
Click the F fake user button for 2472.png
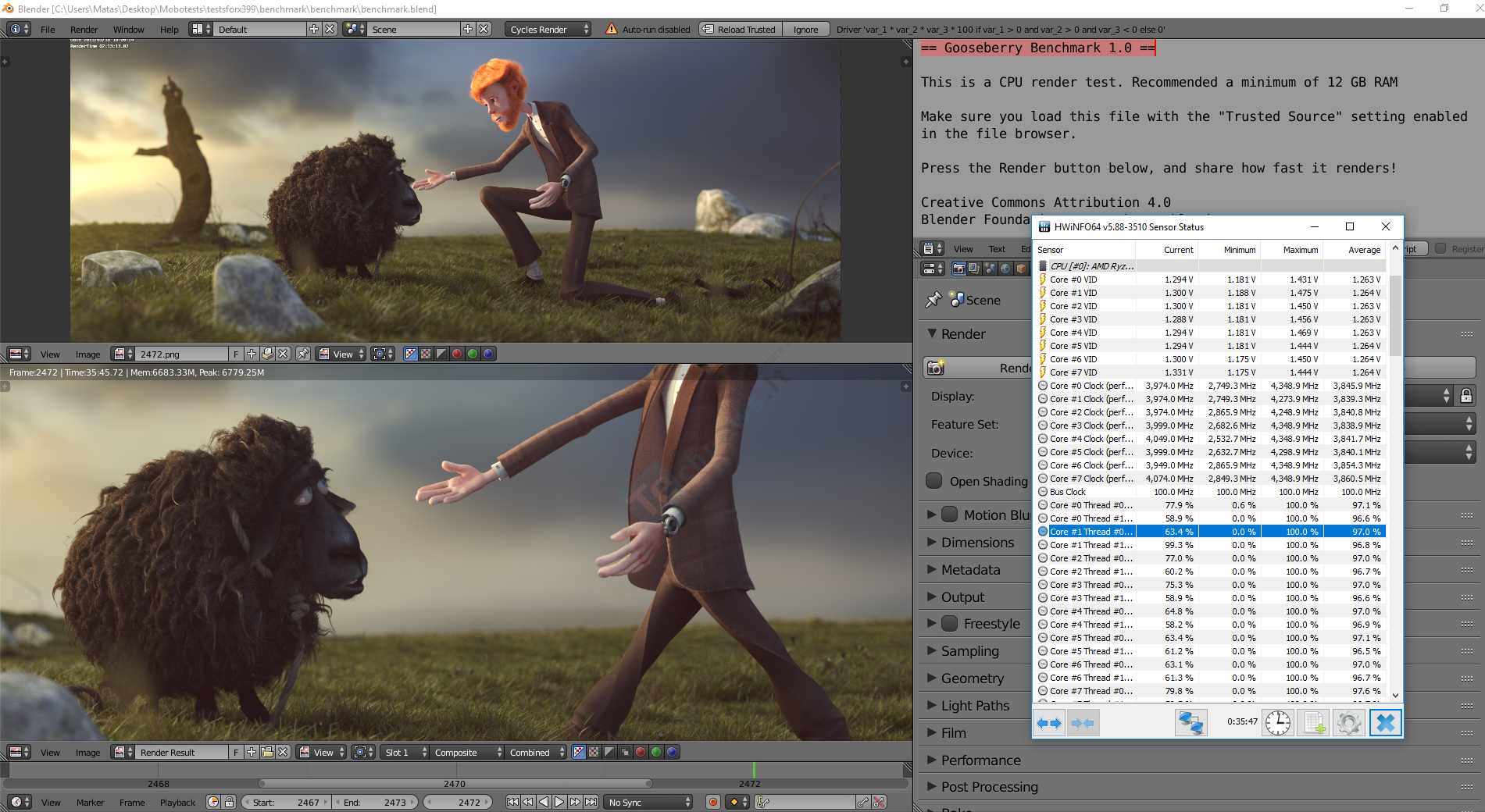tap(236, 354)
